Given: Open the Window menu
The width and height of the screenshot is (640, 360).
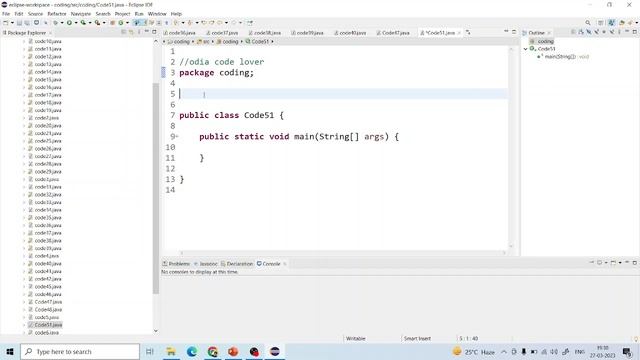Looking at the screenshot, I should point(157,13).
